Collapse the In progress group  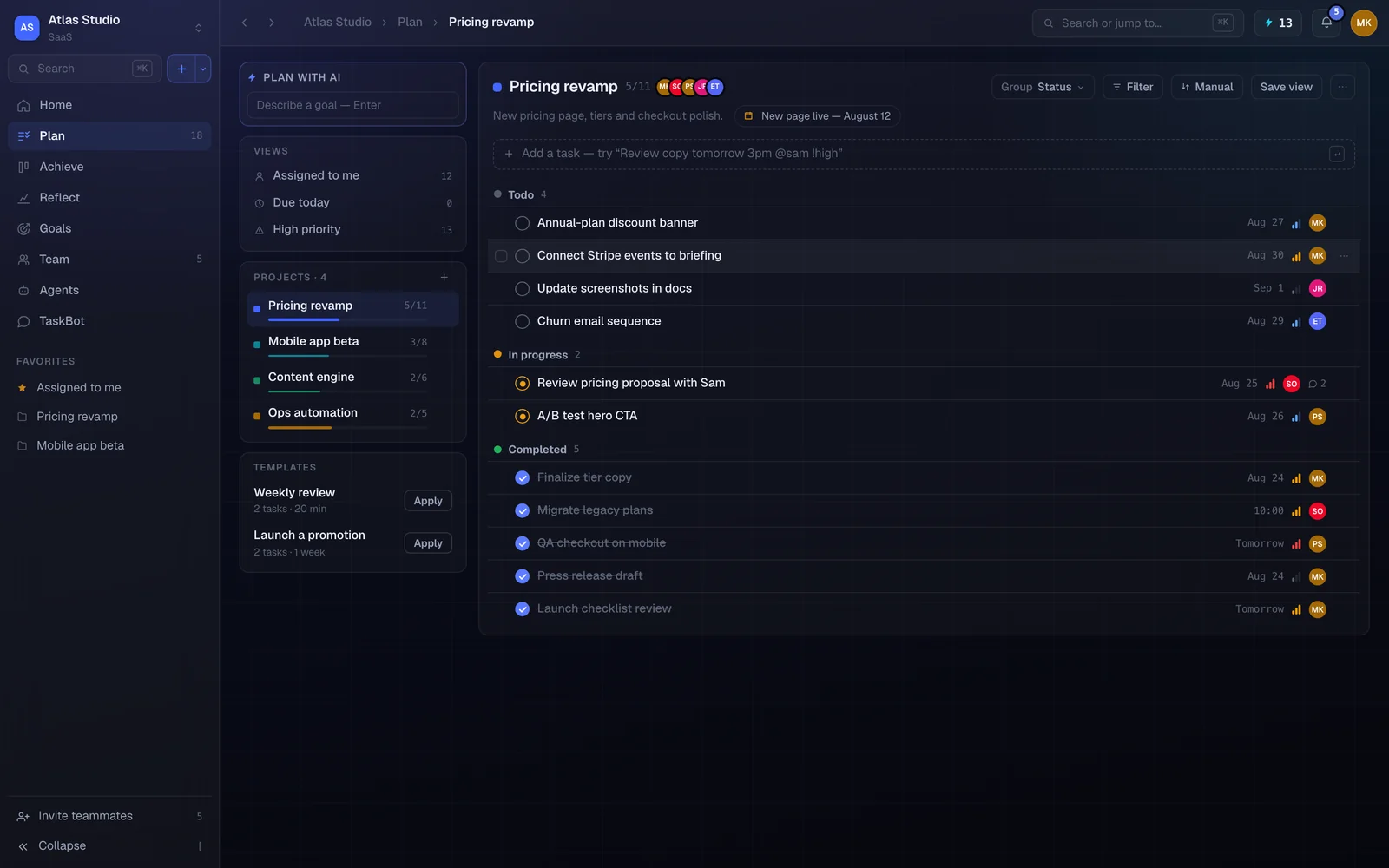pos(537,355)
